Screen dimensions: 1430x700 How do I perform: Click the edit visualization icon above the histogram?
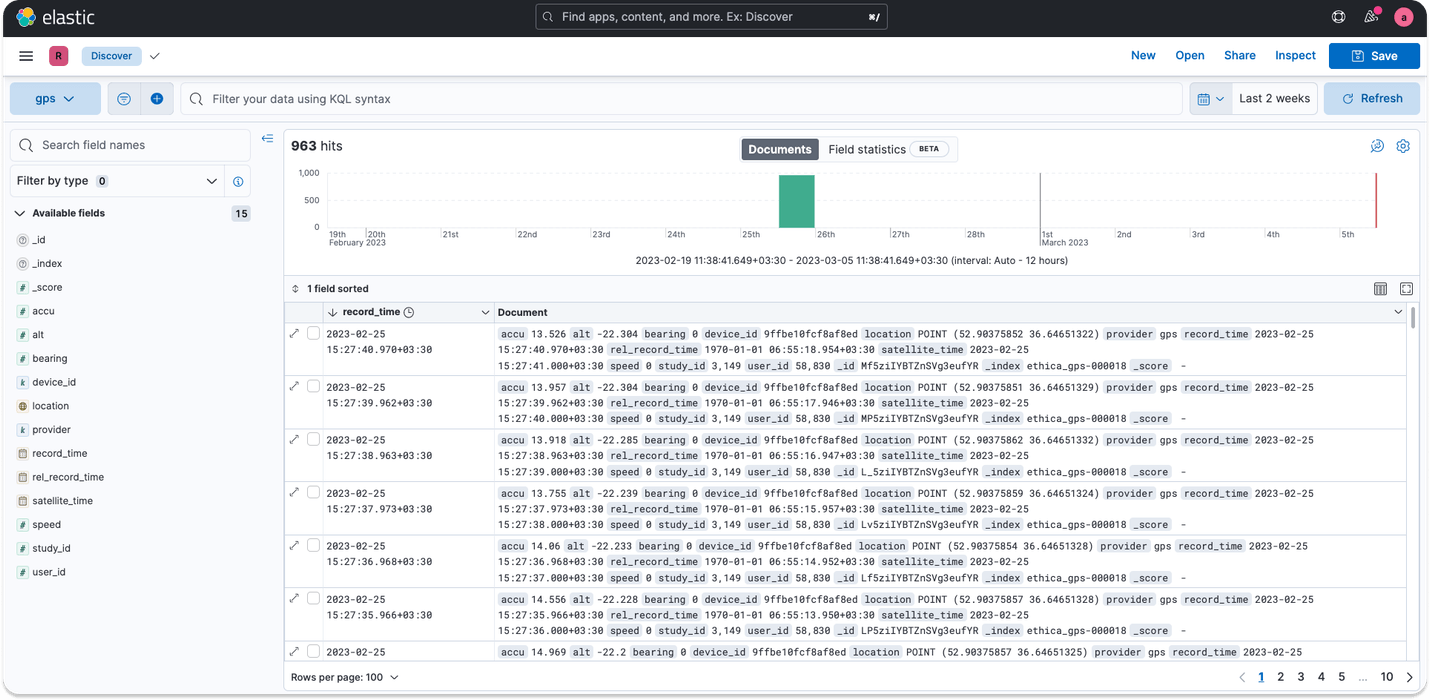click(1377, 146)
